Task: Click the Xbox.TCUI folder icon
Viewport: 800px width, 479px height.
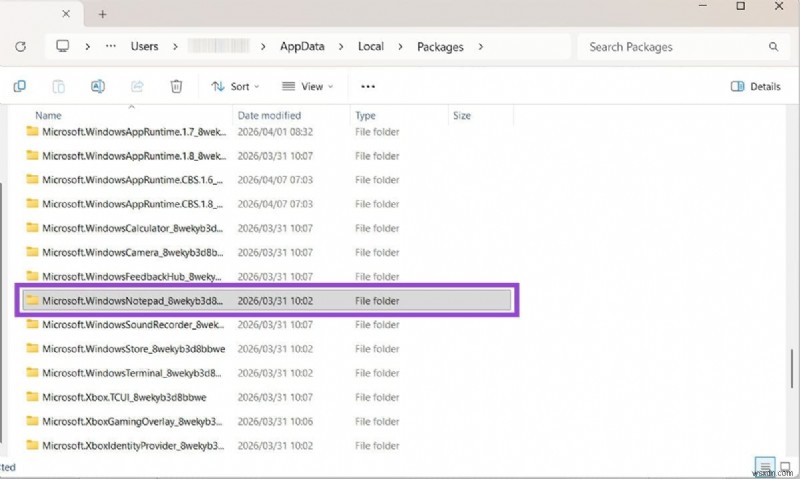Action: 32,396
